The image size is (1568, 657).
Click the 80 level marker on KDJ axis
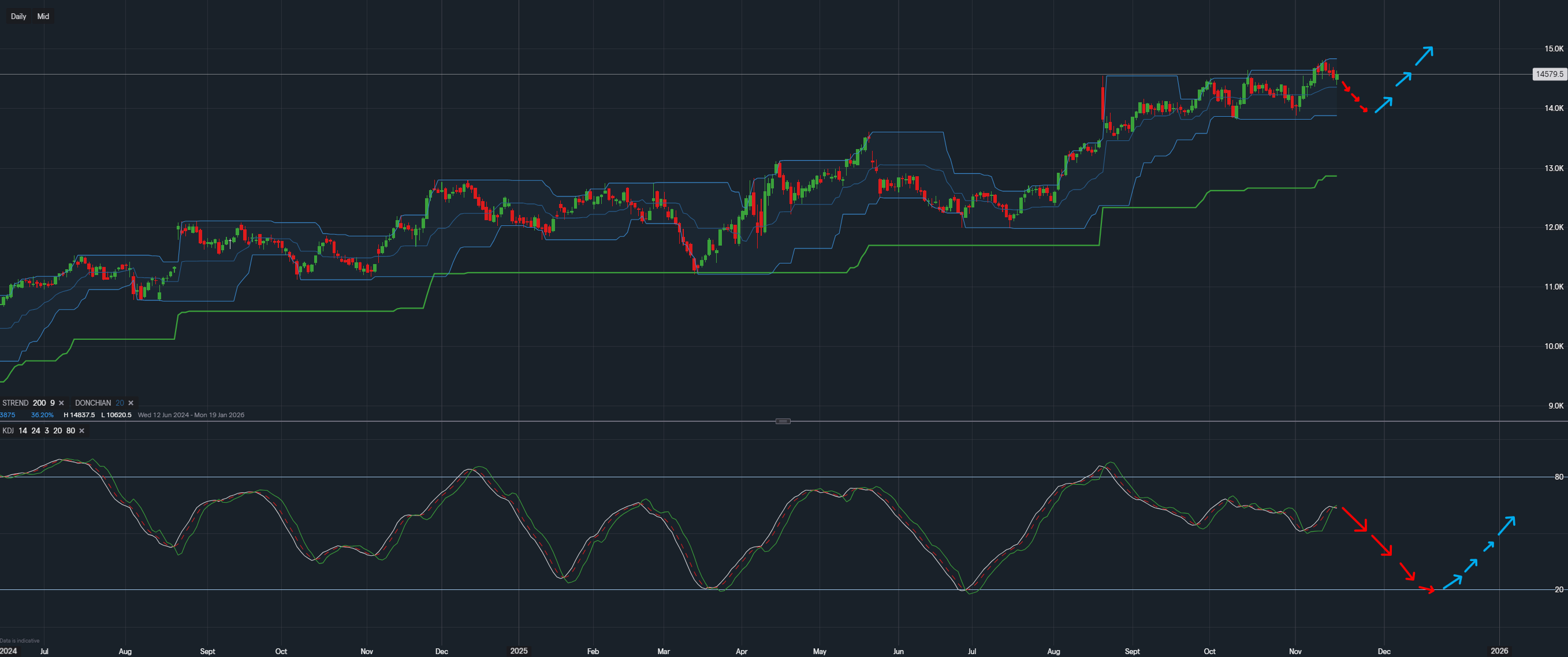pos(1558,477)
